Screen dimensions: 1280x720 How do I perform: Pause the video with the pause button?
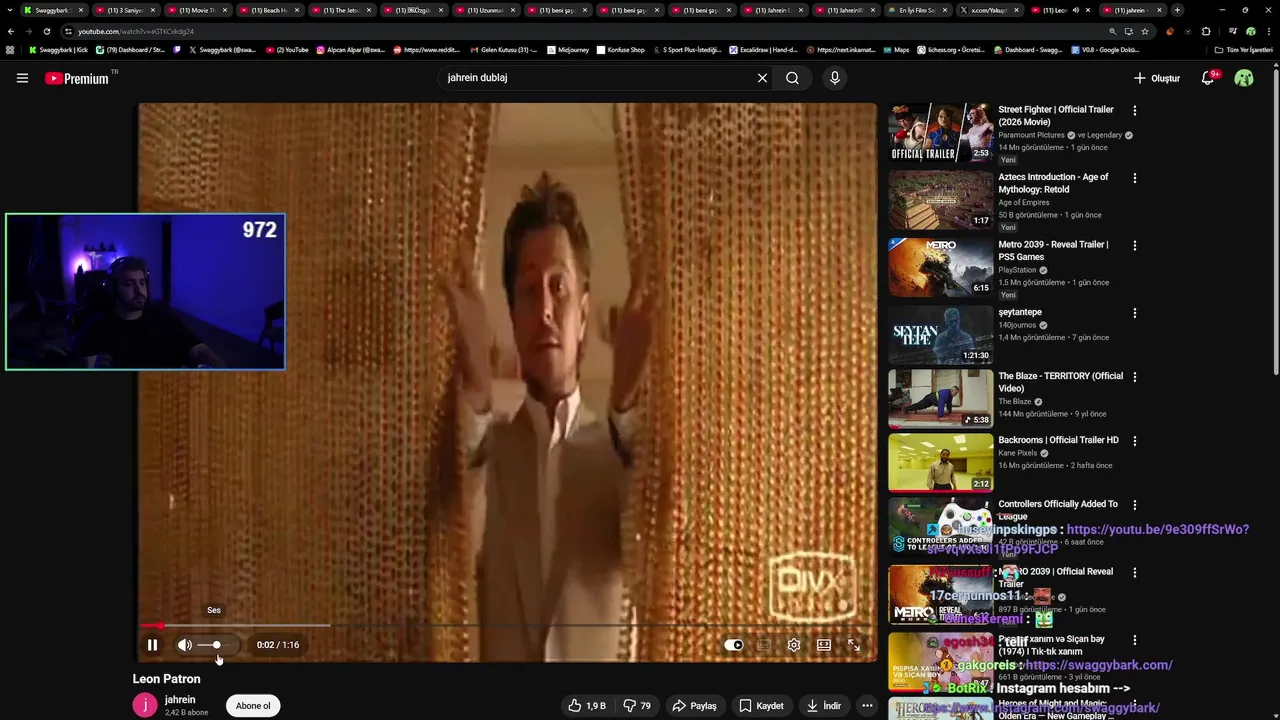152,645
